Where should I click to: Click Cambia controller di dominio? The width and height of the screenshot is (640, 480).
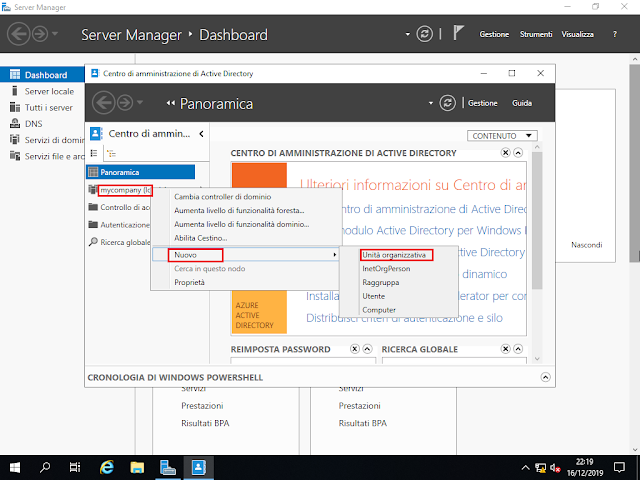click(x=222, y=197)
